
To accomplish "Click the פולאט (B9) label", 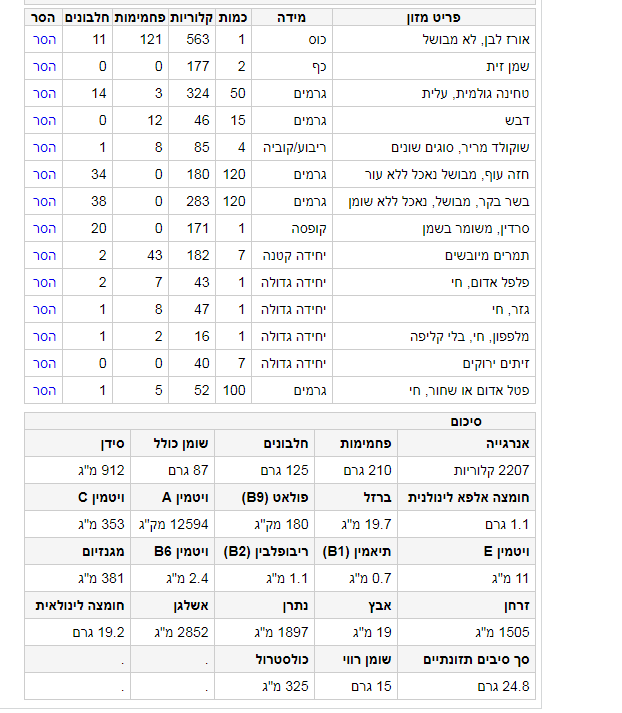I will (x=275, y=498).
